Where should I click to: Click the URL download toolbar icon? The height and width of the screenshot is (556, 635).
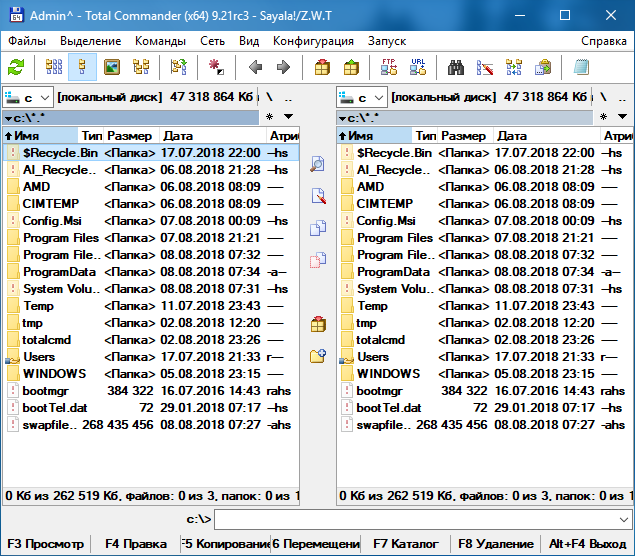click(418, 68)
